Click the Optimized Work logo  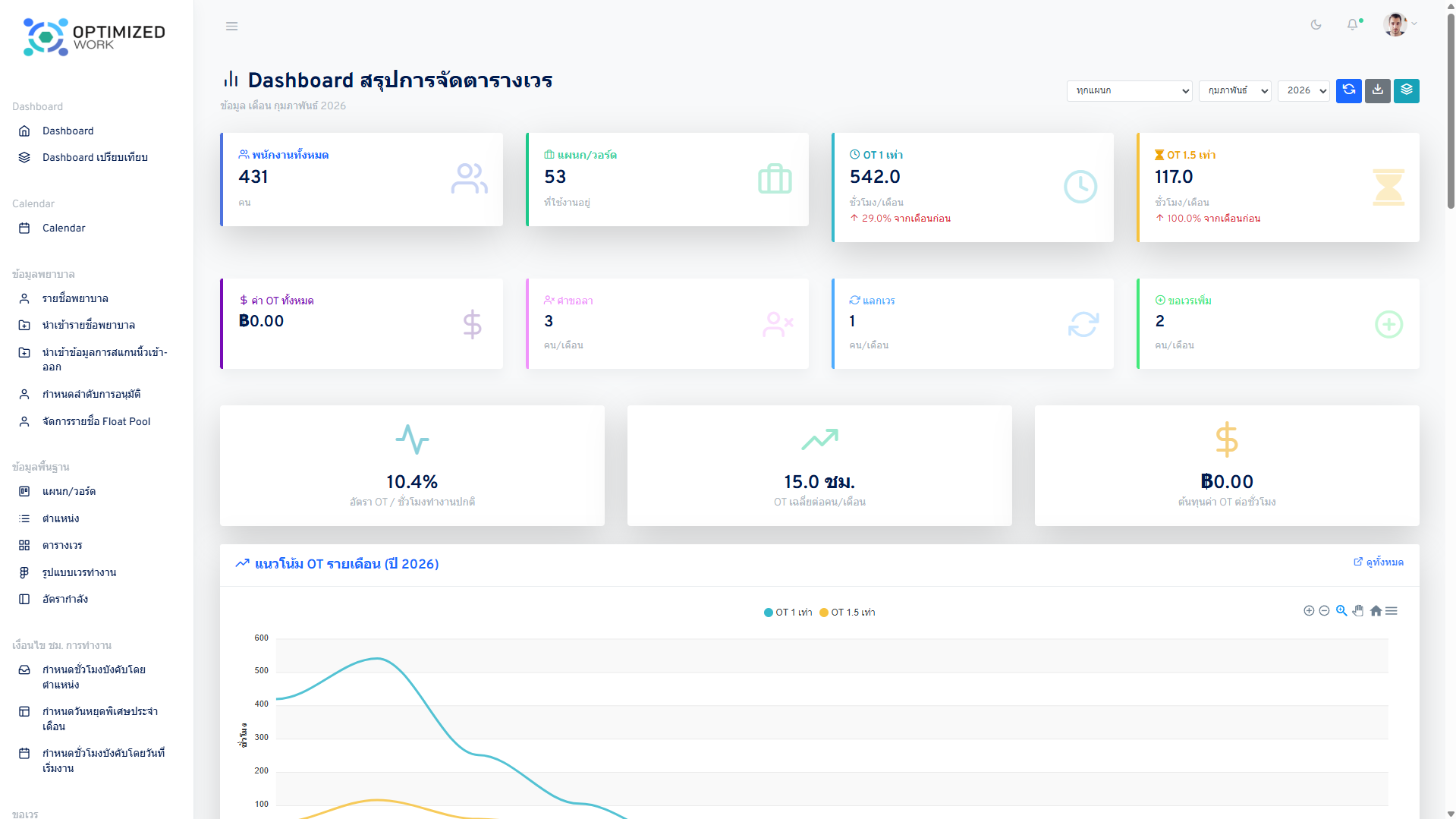pos(94,36)
